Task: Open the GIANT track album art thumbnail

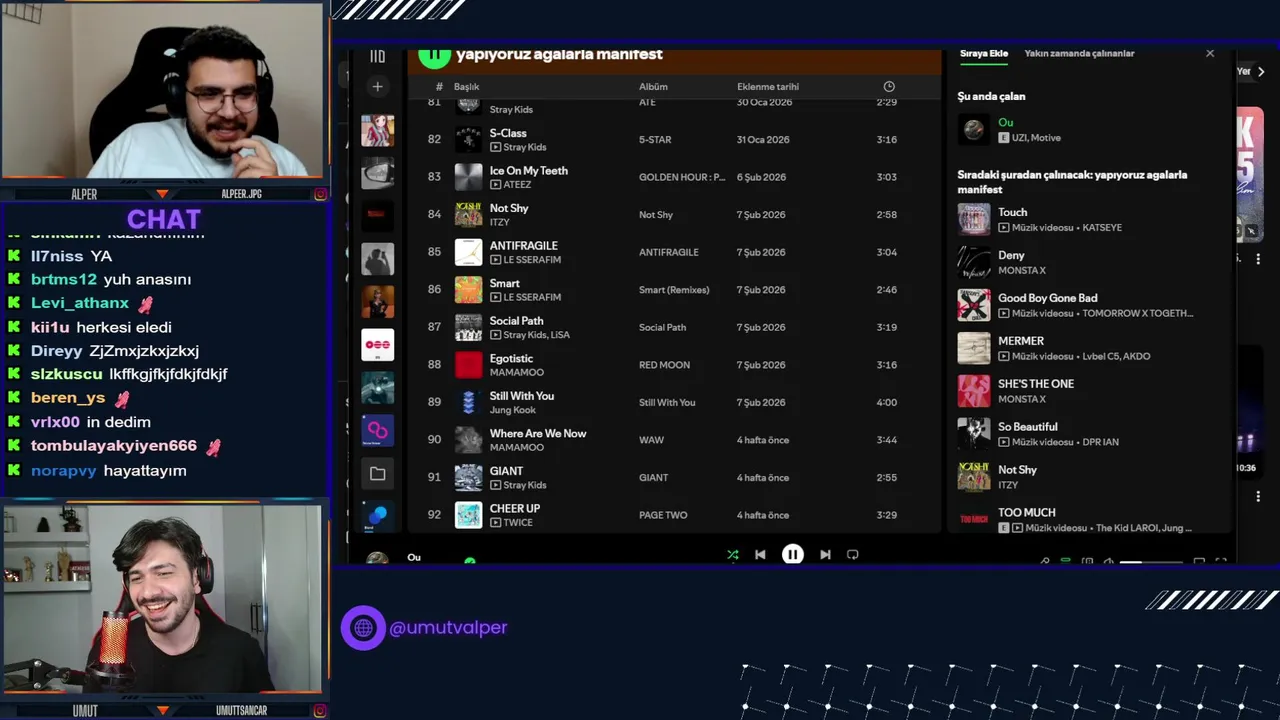Action: (x=468, y=477)
